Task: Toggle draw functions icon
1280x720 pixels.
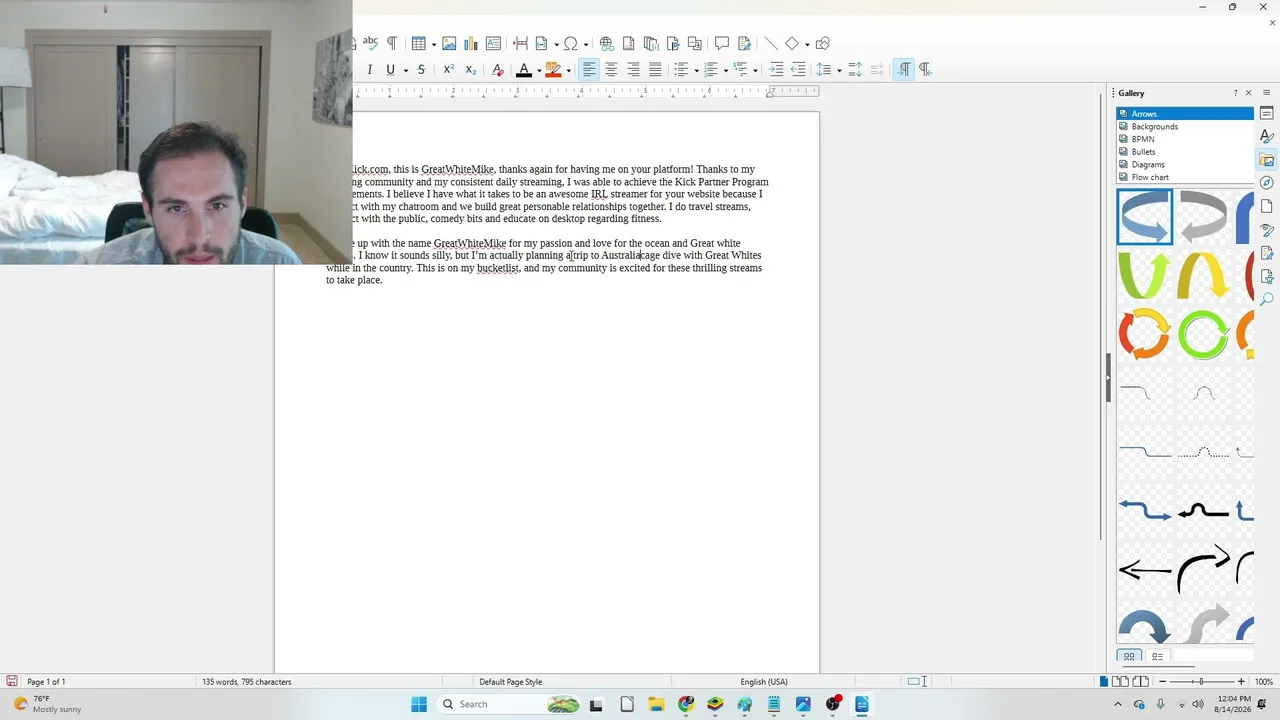Action: coord(822,43)
